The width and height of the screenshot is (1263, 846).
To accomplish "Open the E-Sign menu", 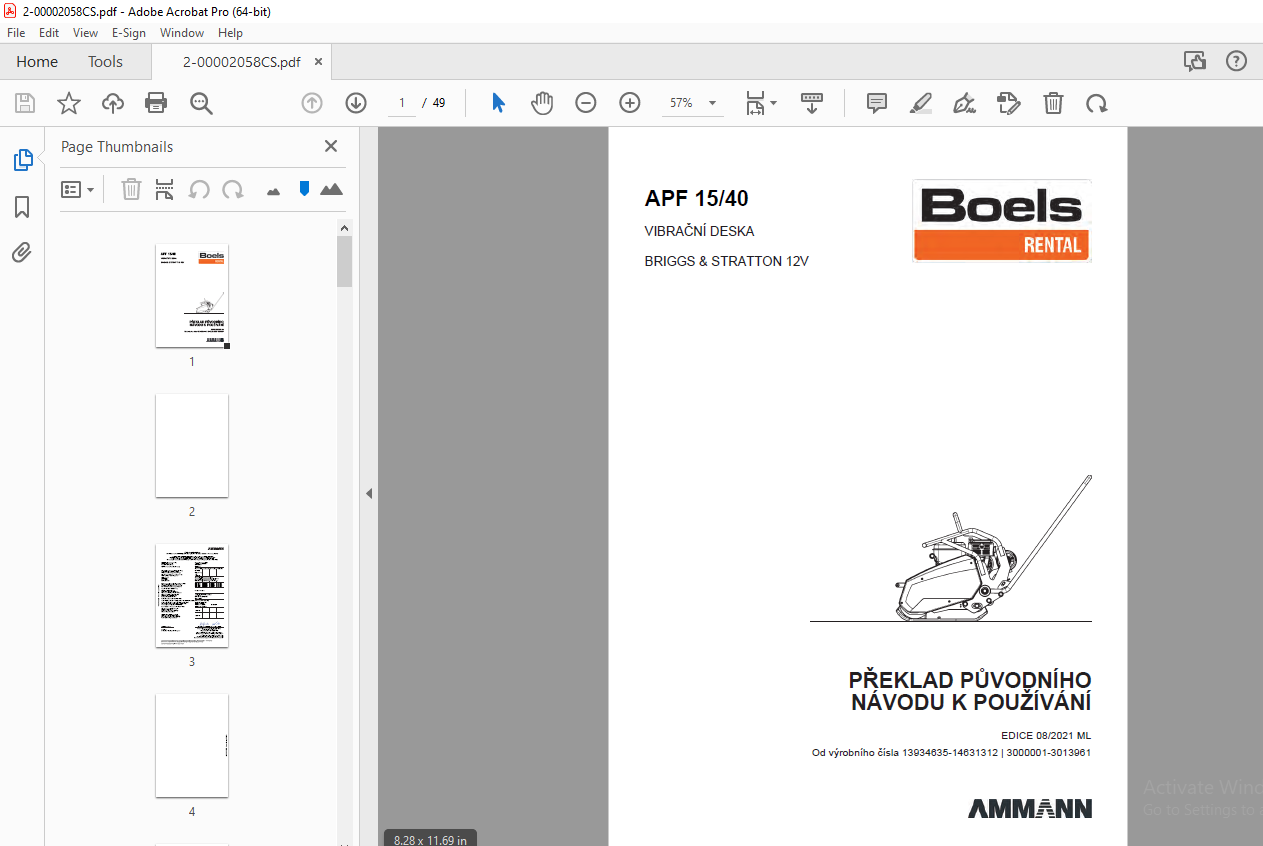I will pos(129,32).
